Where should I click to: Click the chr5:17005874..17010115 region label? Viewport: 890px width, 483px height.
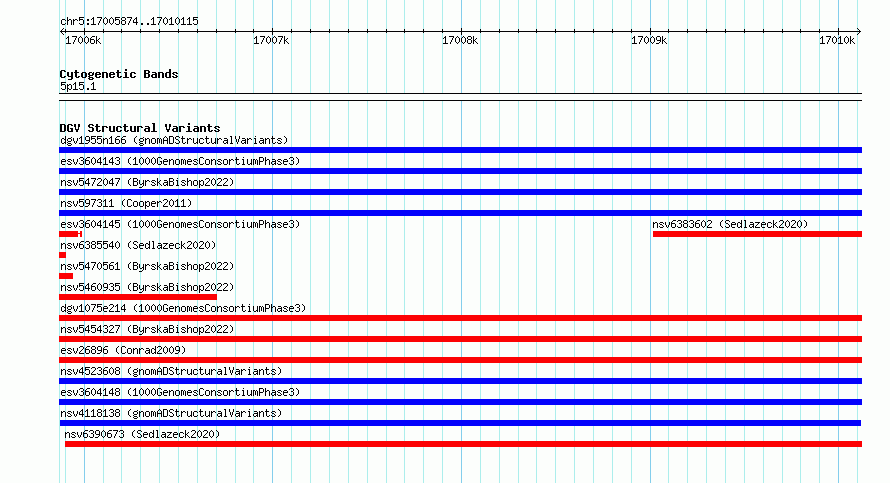(x=129, y=22)
